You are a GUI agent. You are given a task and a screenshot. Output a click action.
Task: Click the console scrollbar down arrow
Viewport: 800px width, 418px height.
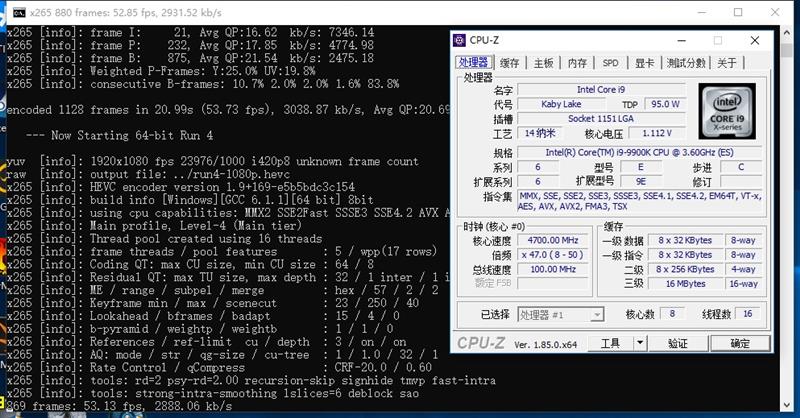(x=786, y=405)
